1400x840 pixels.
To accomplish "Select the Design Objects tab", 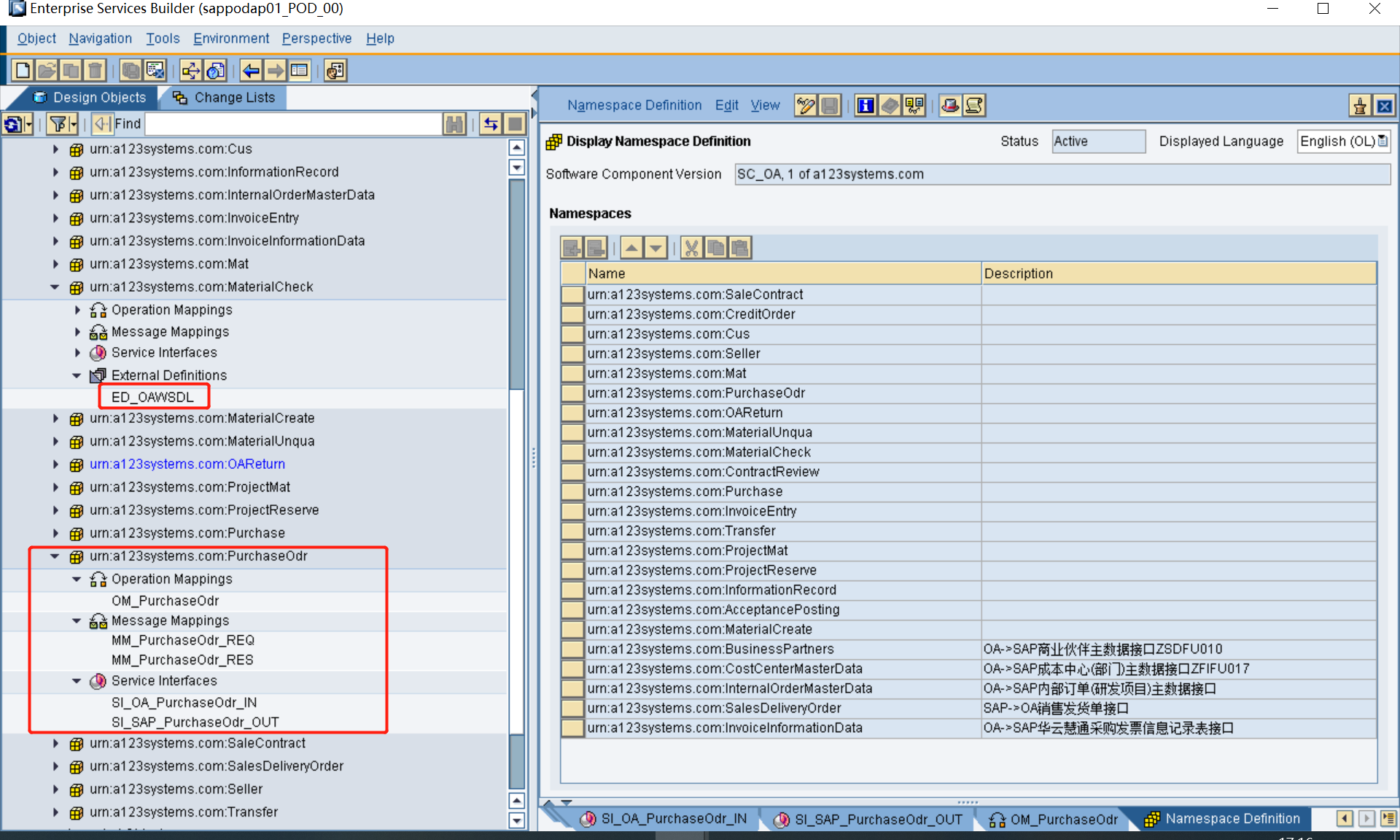I will (96, 97).
